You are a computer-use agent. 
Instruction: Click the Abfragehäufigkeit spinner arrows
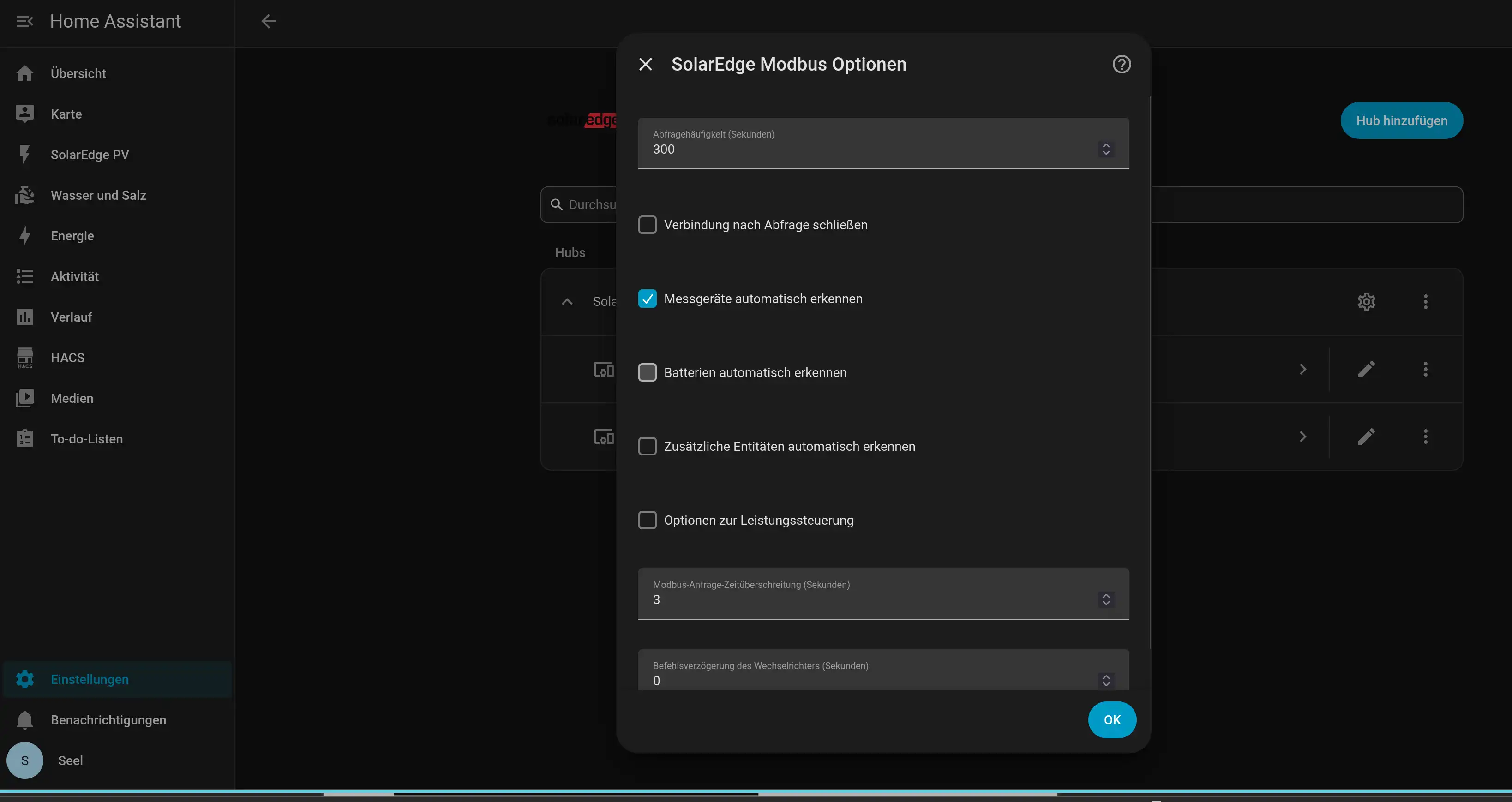(x=1105, y=149)
